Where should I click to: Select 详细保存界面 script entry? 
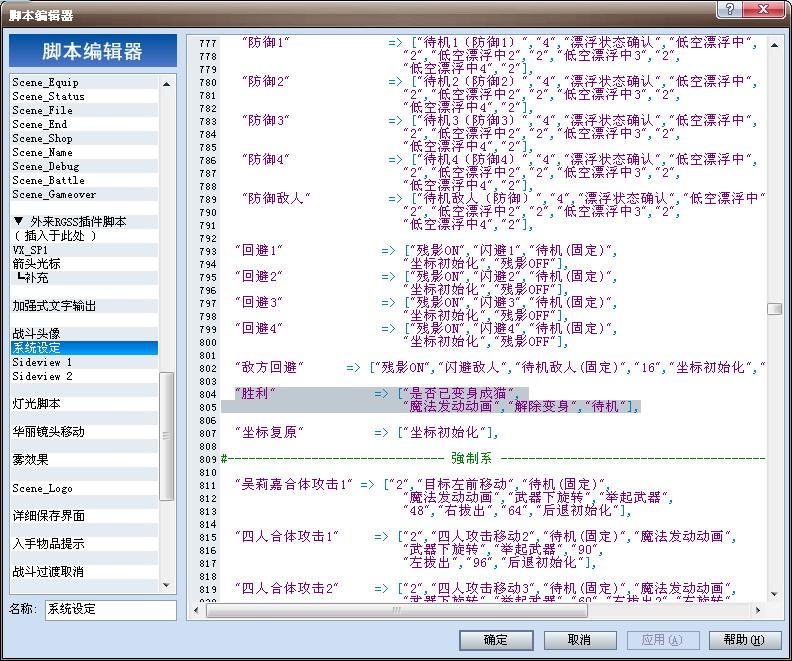[84, 516]
